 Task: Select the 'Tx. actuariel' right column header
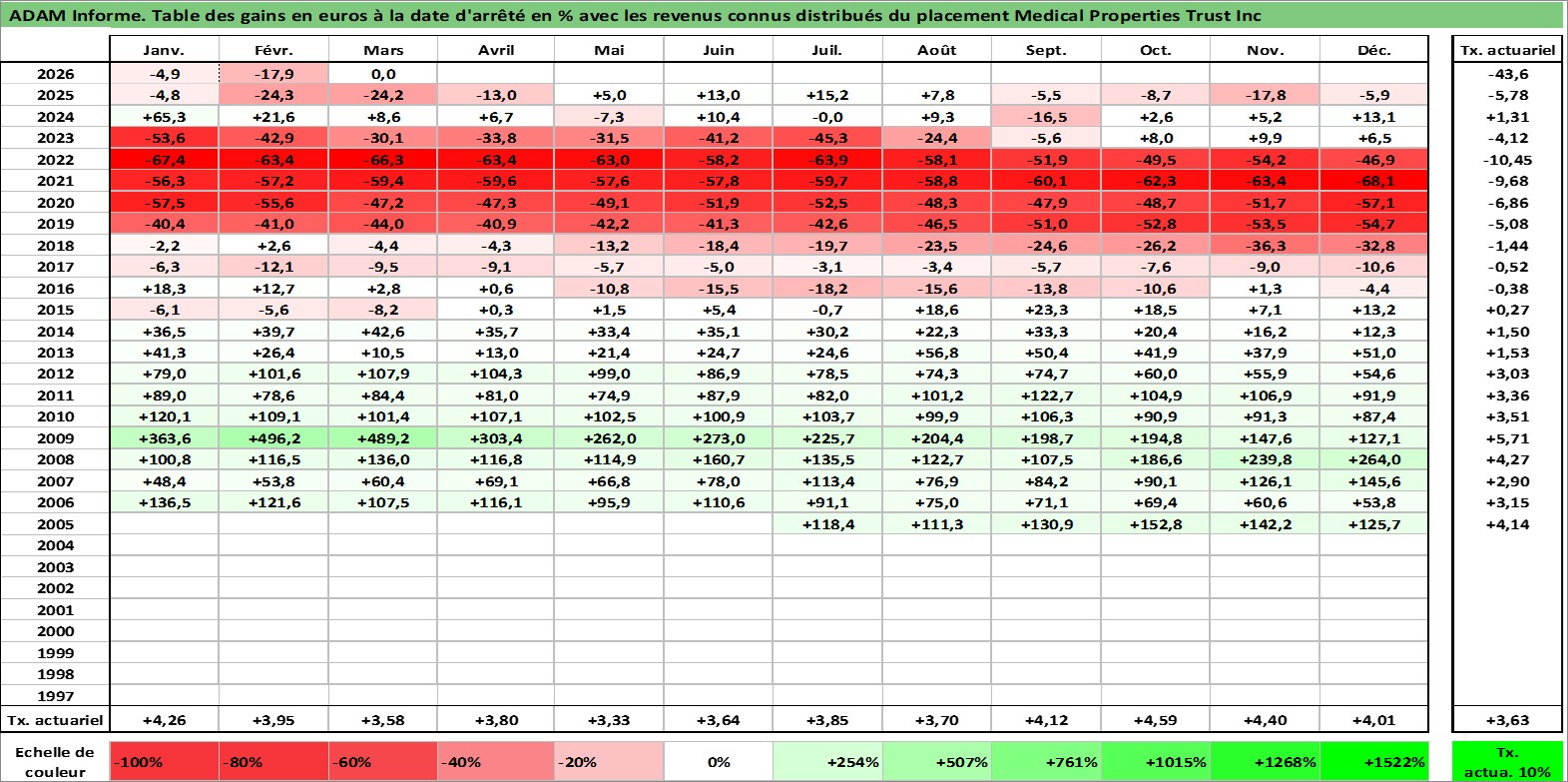pos(1507,50)
